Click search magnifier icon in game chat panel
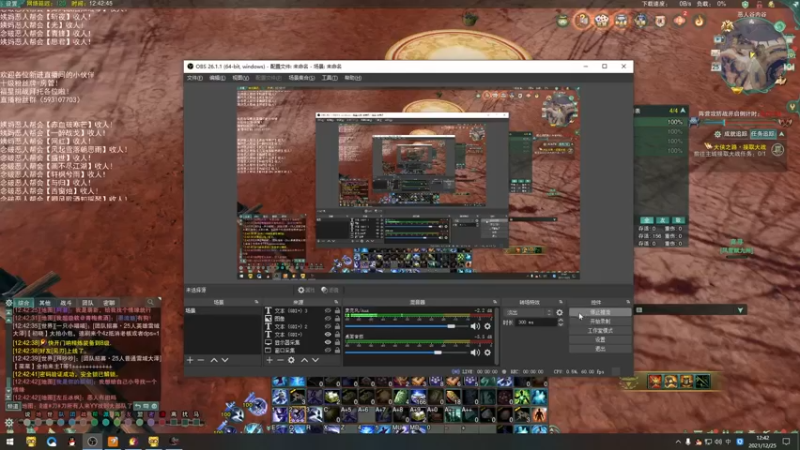This screenshot has height=450, width=800. coord(150,303)
